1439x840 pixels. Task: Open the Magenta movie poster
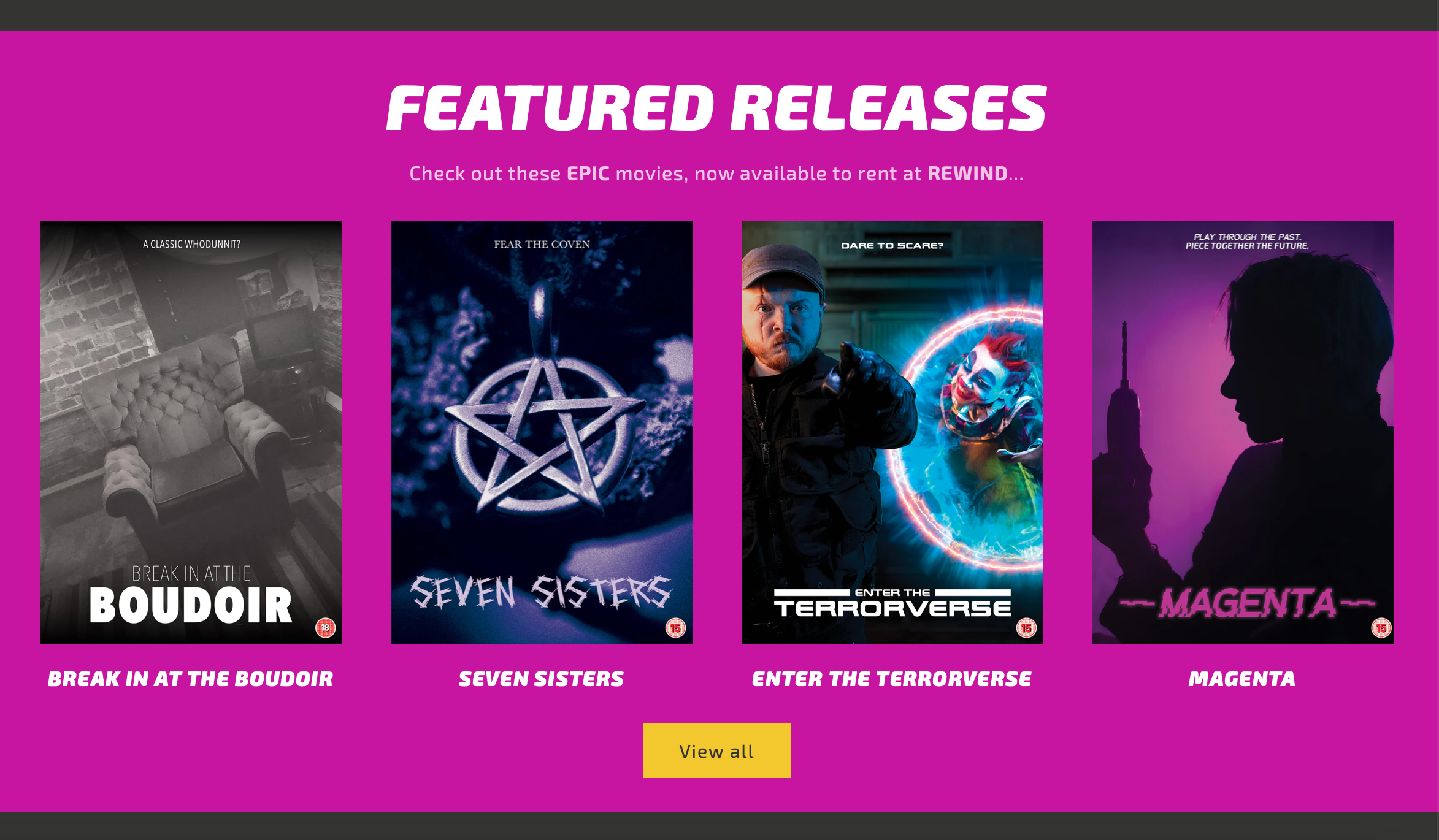point(1243,432)
